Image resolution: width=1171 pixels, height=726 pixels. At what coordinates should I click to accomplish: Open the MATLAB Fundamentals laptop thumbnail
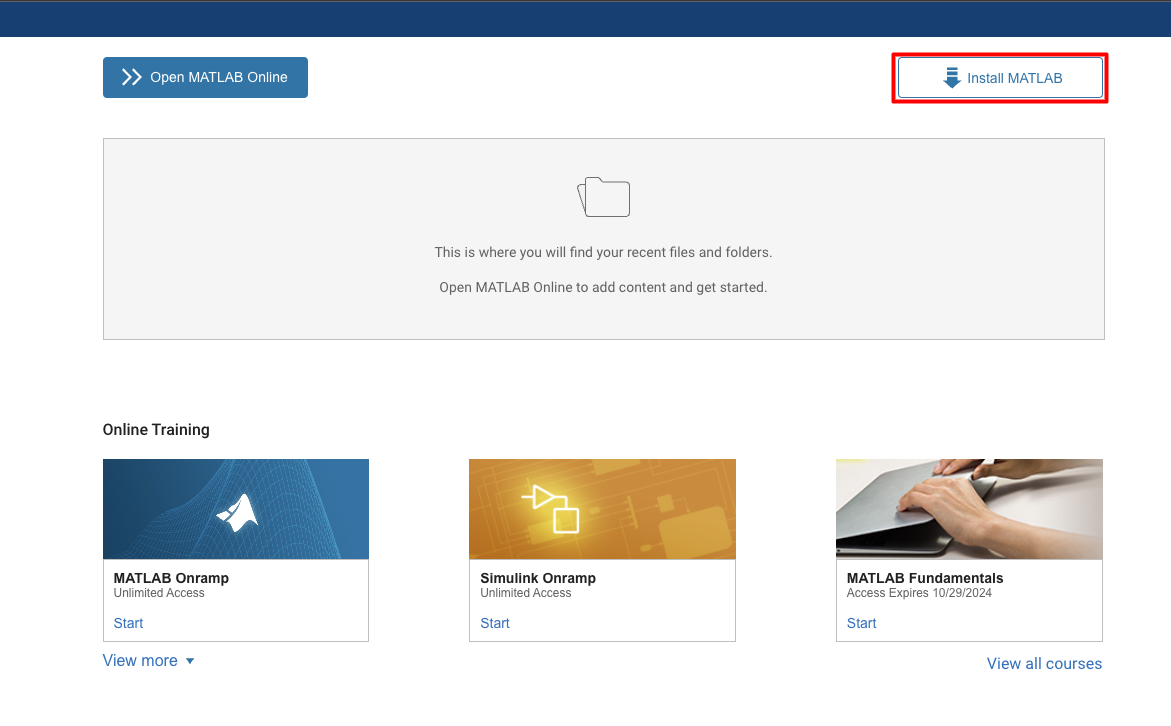coord(969,509)
